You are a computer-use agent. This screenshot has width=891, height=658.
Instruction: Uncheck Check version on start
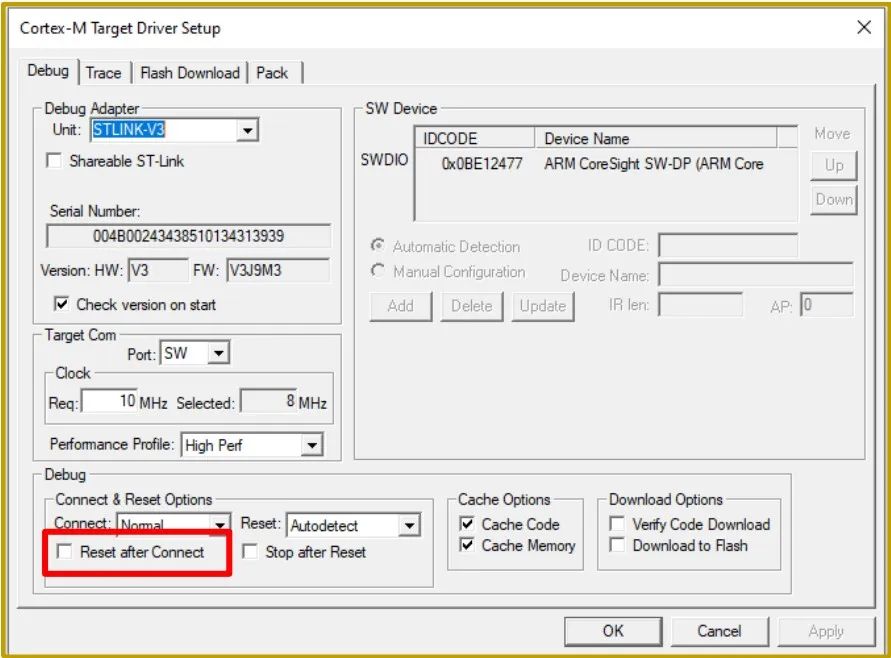point(61,304)
